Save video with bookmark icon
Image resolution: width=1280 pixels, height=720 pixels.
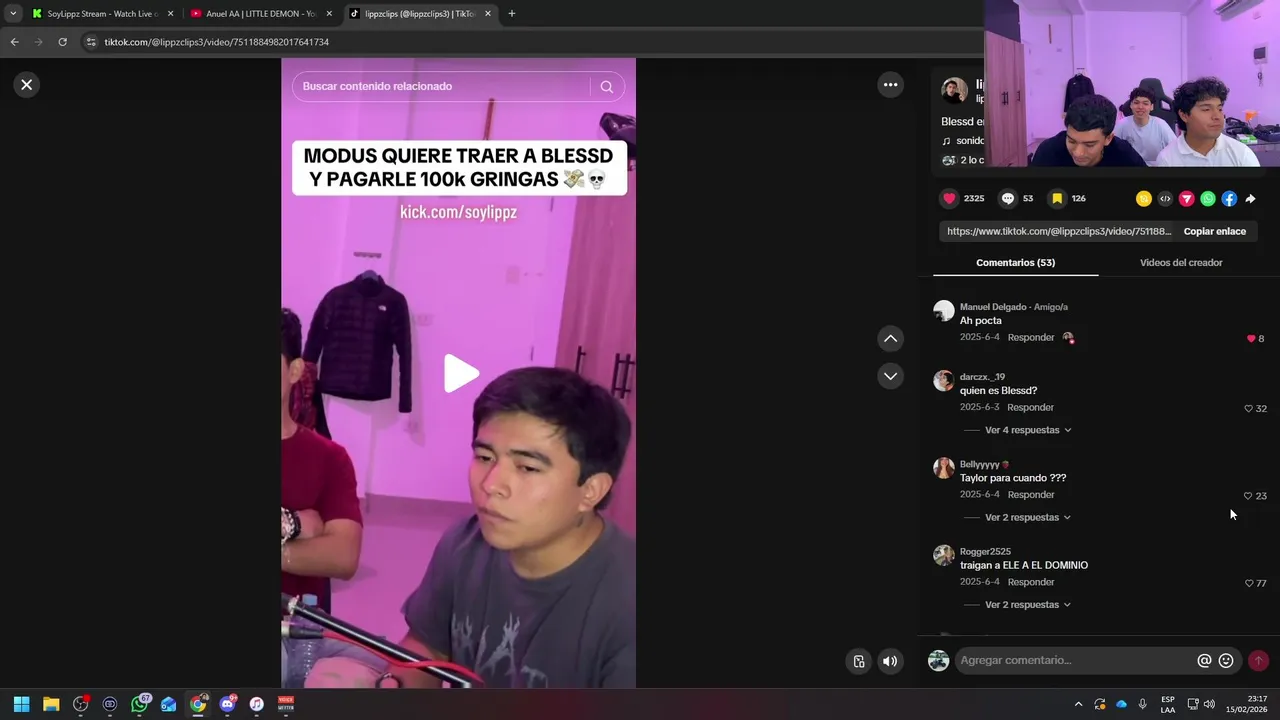(1057, 198)
